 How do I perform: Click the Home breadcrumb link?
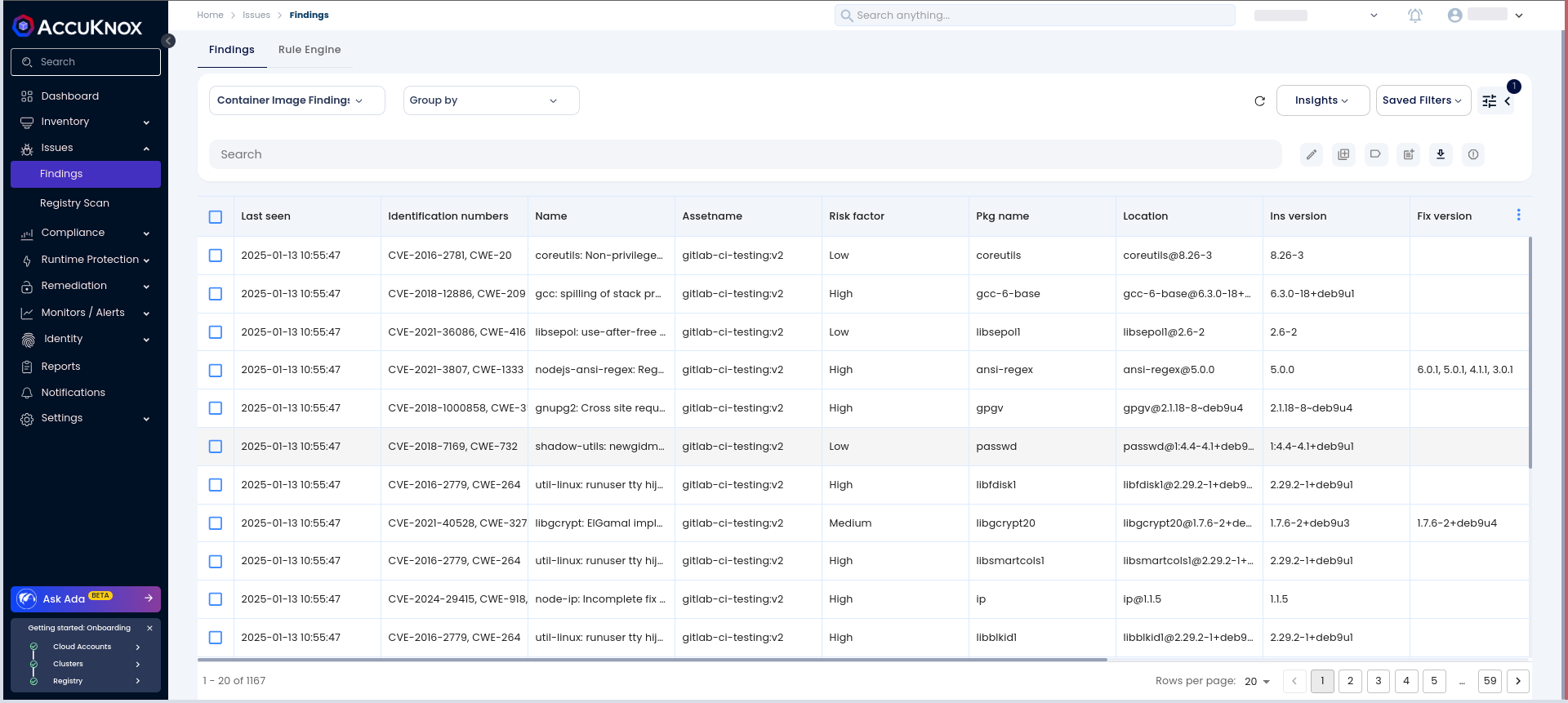(x=210, y=16)
